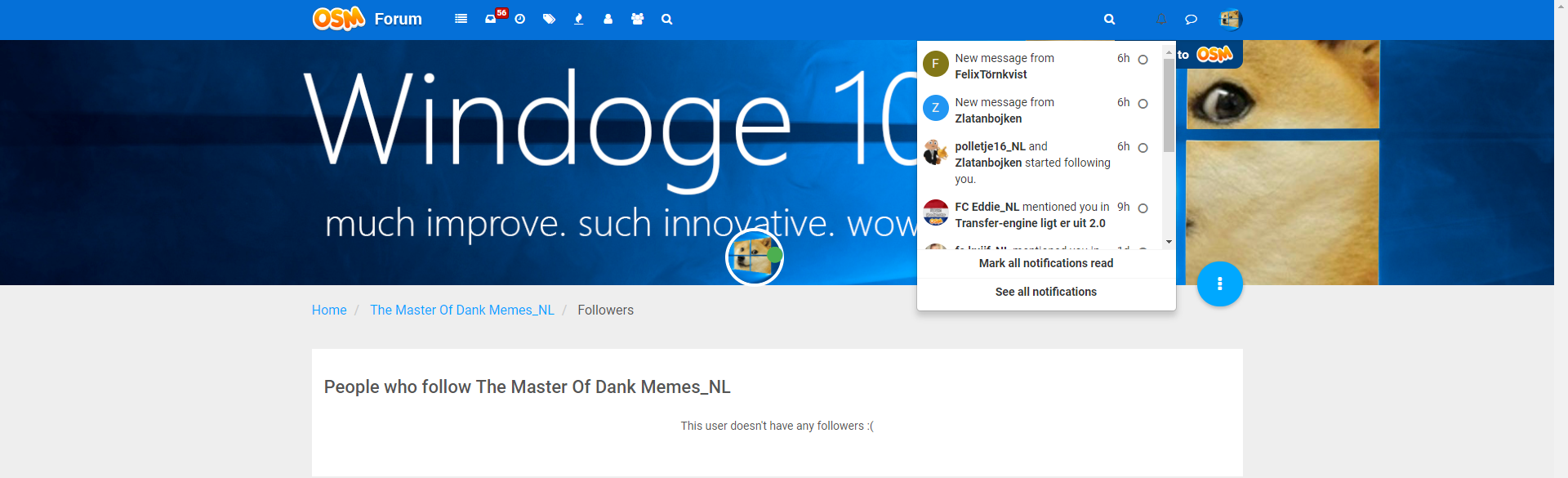This screenshot has width=1568, height=478.
Task: Click Mark all notifications read
Action: click(x=1046, y=263)
